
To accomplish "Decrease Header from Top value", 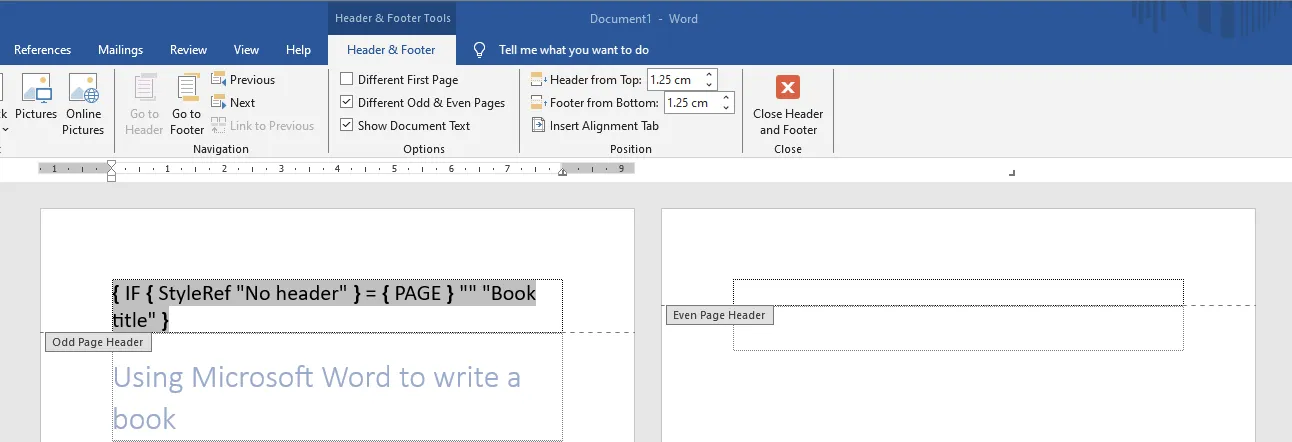I will coord(709,85).
